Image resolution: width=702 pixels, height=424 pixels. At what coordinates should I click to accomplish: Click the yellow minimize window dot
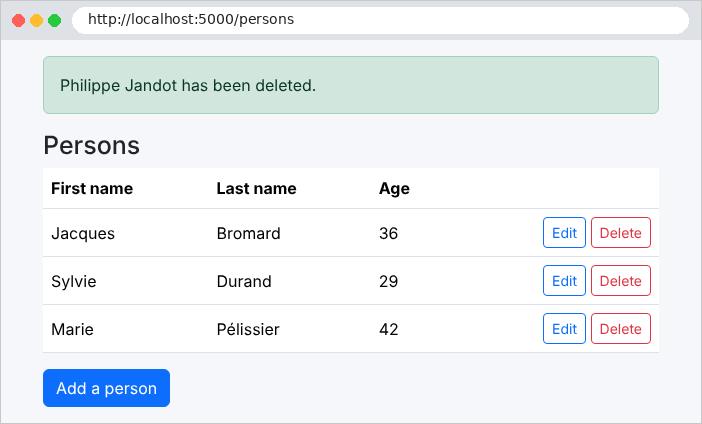(x=36, y=20)
